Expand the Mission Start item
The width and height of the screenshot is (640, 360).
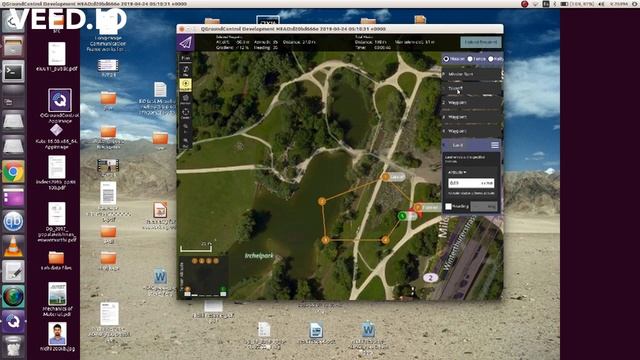pos(471,74)
